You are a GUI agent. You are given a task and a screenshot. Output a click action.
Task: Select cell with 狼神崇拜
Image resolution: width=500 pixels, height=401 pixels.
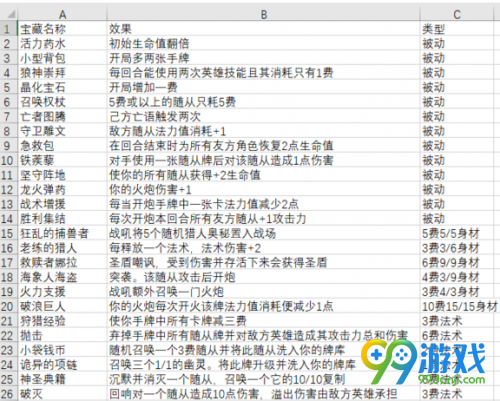(x=62, y=73)
